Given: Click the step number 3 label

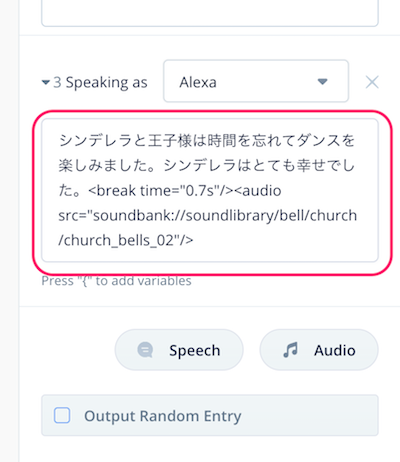Looking at the screenshot, I should point(57,82).
